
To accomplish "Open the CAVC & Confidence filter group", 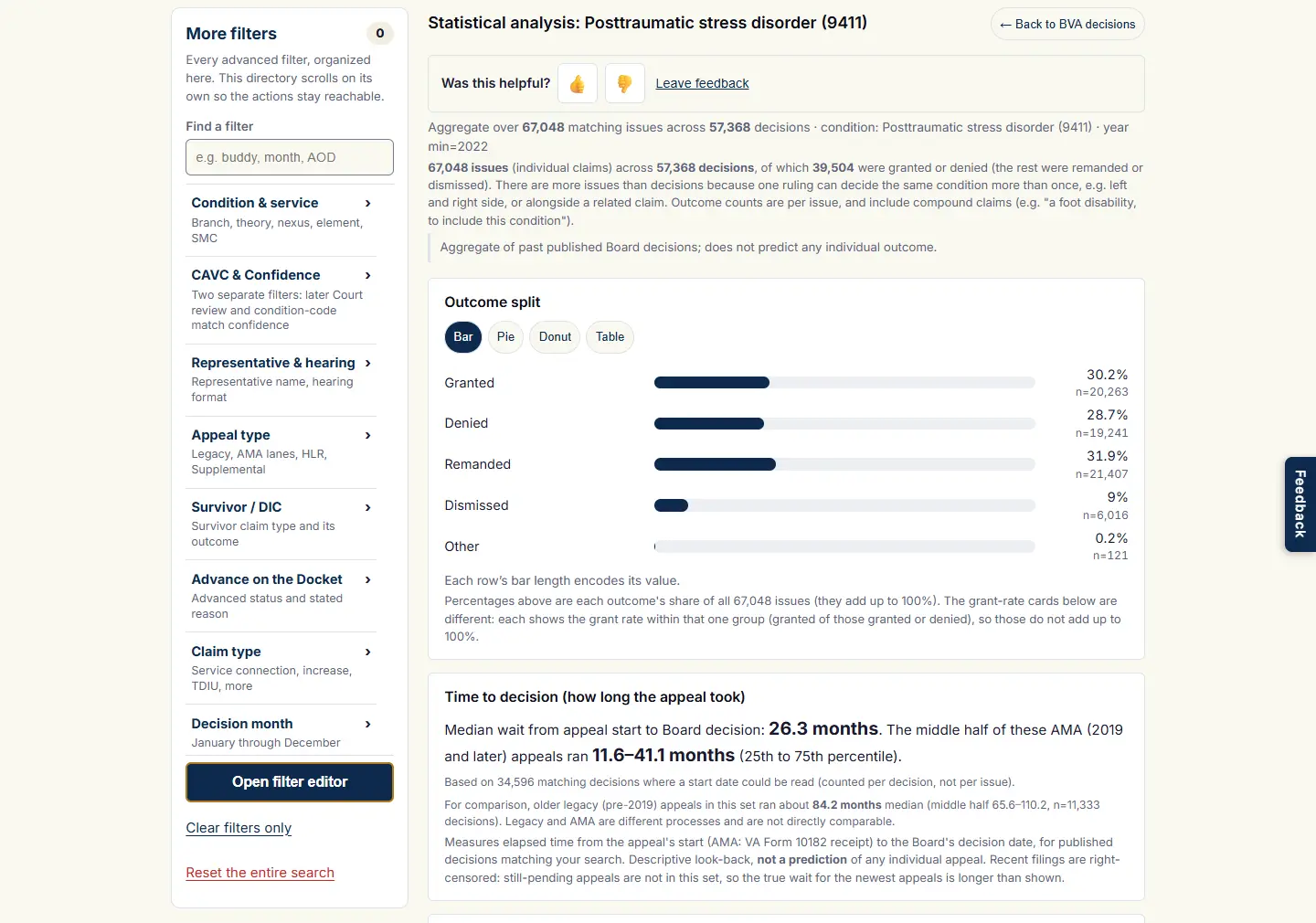I will click(x=281, y=300).
